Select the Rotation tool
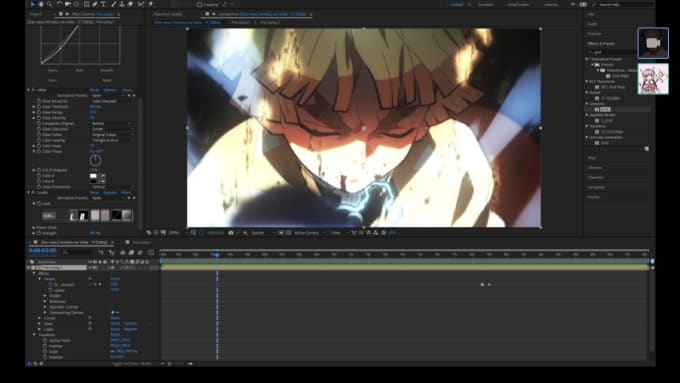680x383 pixels. point(59,4)
